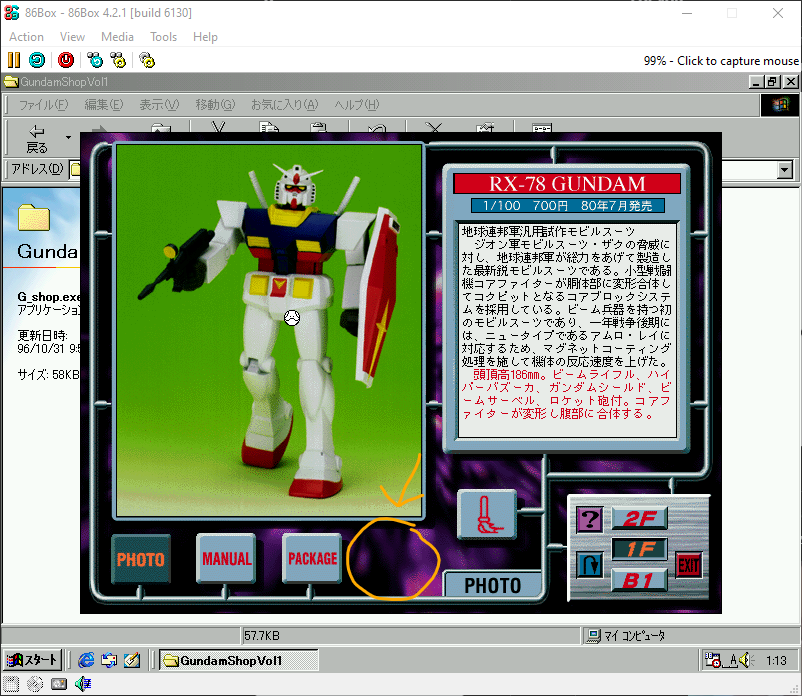
Task: Click the red ACPI shutdown power icon
Action: (66, 60)
